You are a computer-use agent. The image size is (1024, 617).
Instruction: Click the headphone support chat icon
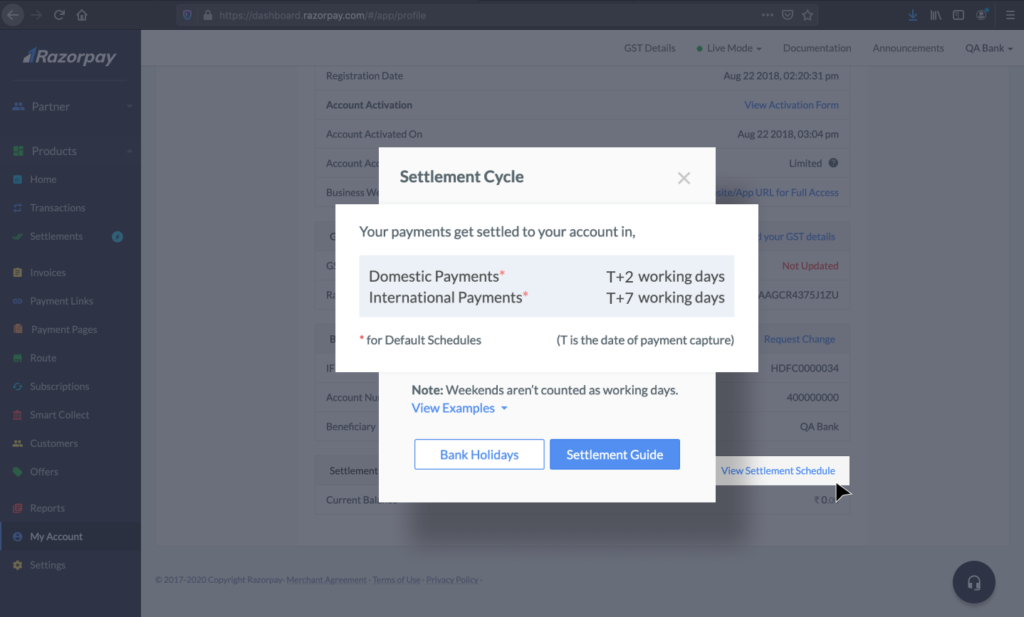pos(974,582)
